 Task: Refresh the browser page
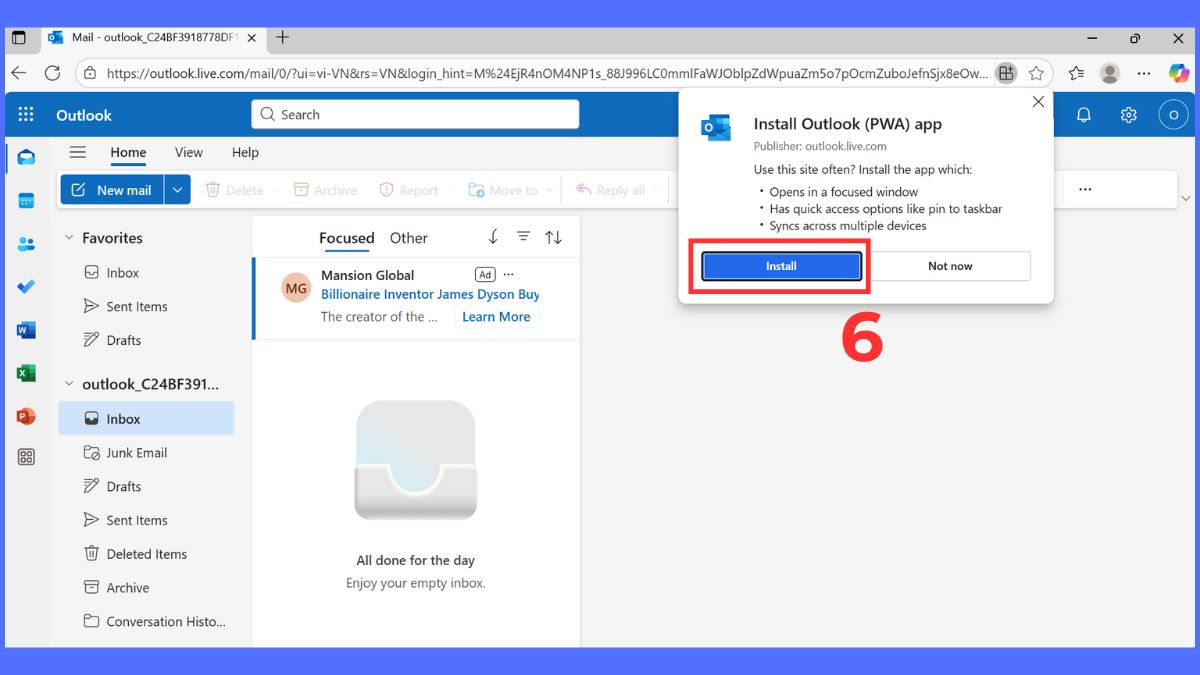point(52,73)
